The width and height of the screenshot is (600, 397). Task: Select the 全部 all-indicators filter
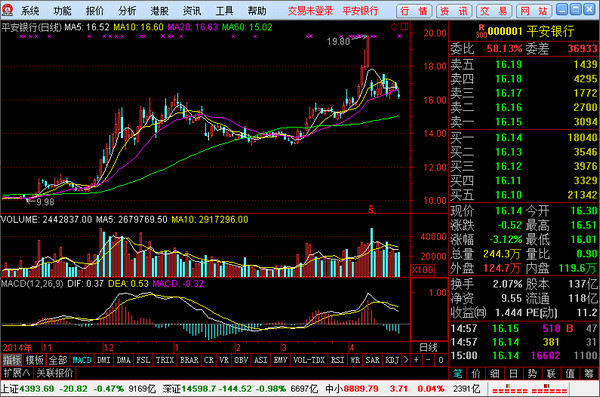click(58, 360)
